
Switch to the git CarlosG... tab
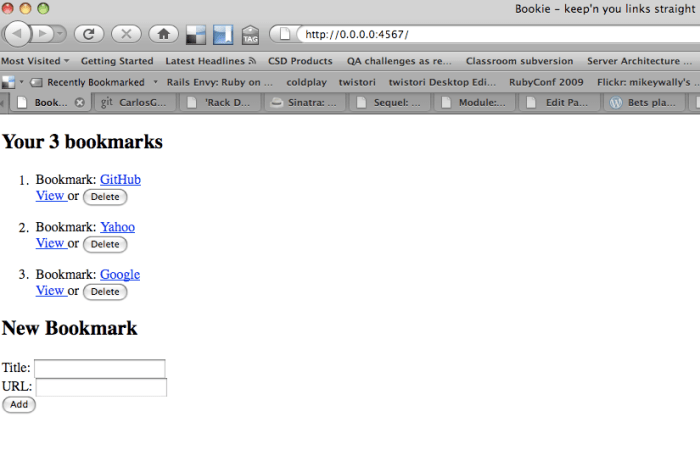coord(135,103)
